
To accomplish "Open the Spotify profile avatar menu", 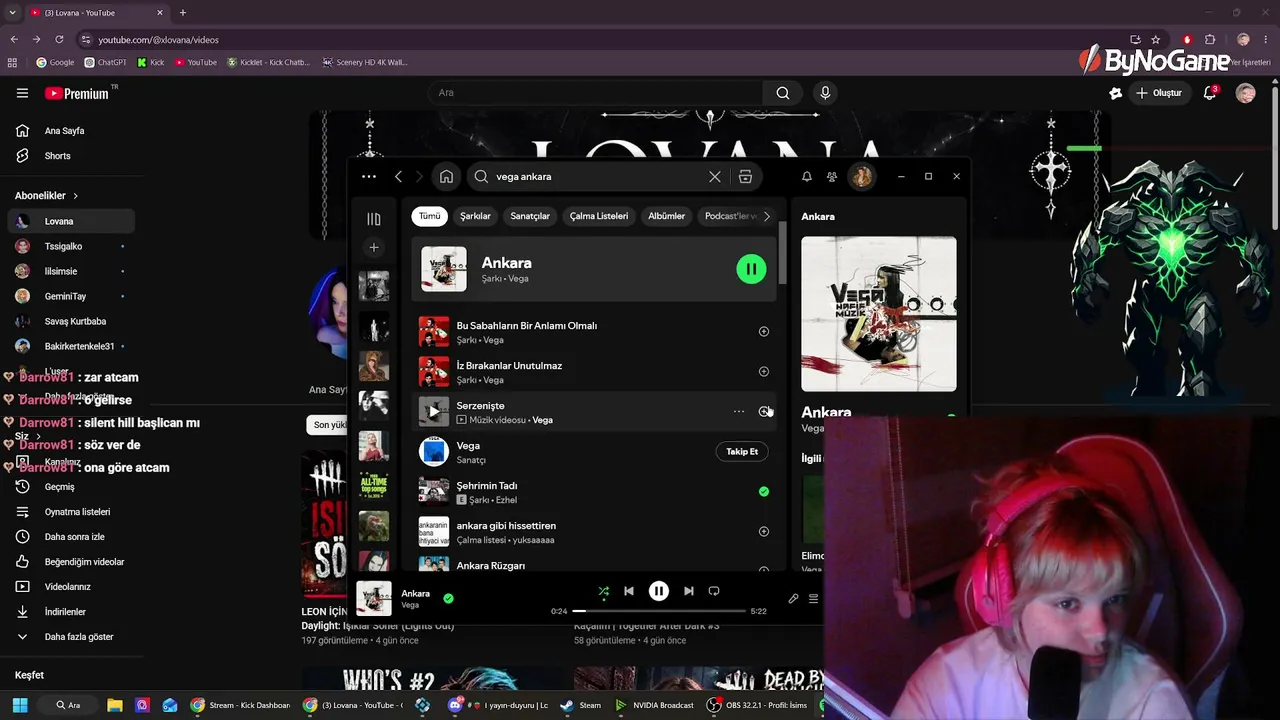I will 861,177.
